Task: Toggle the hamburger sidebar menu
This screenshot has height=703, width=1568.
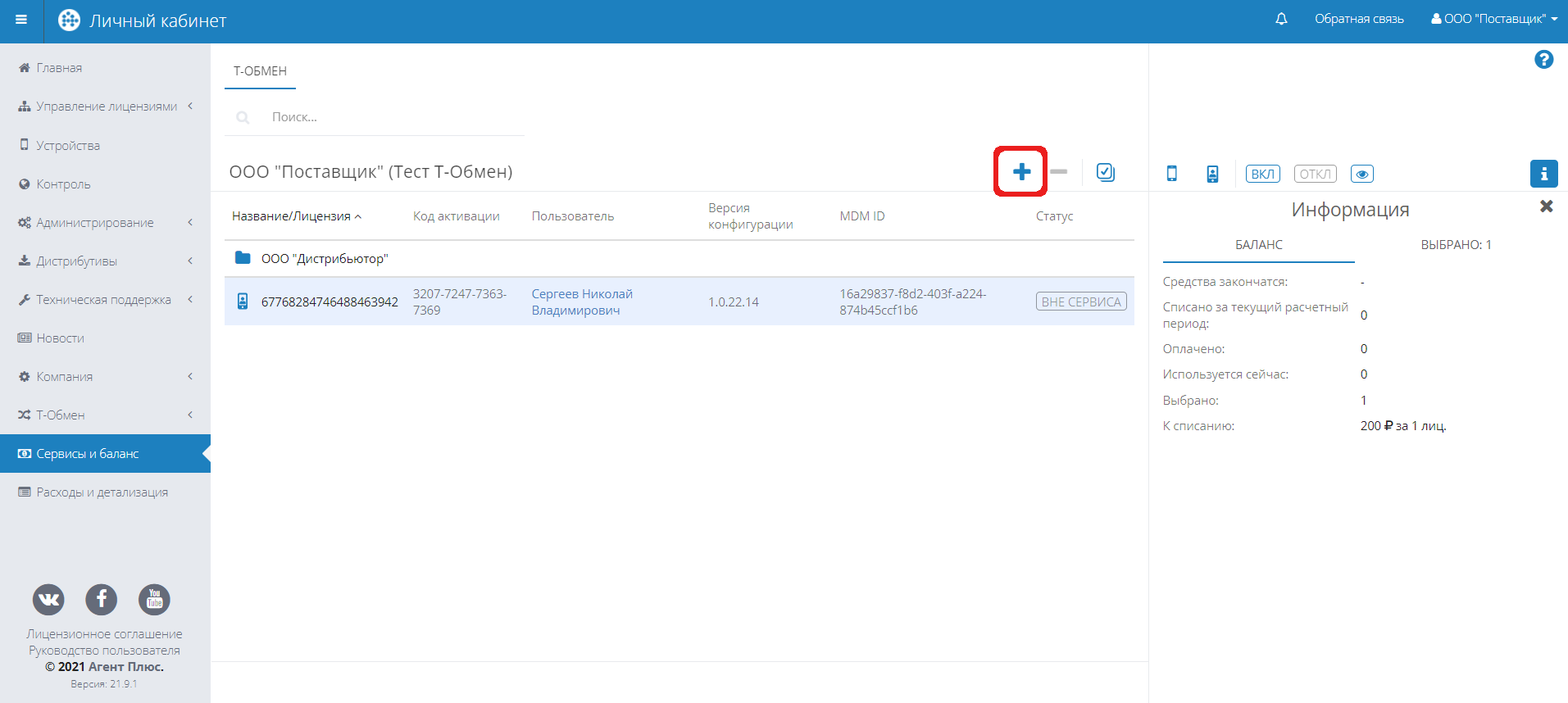Action: 21,20
